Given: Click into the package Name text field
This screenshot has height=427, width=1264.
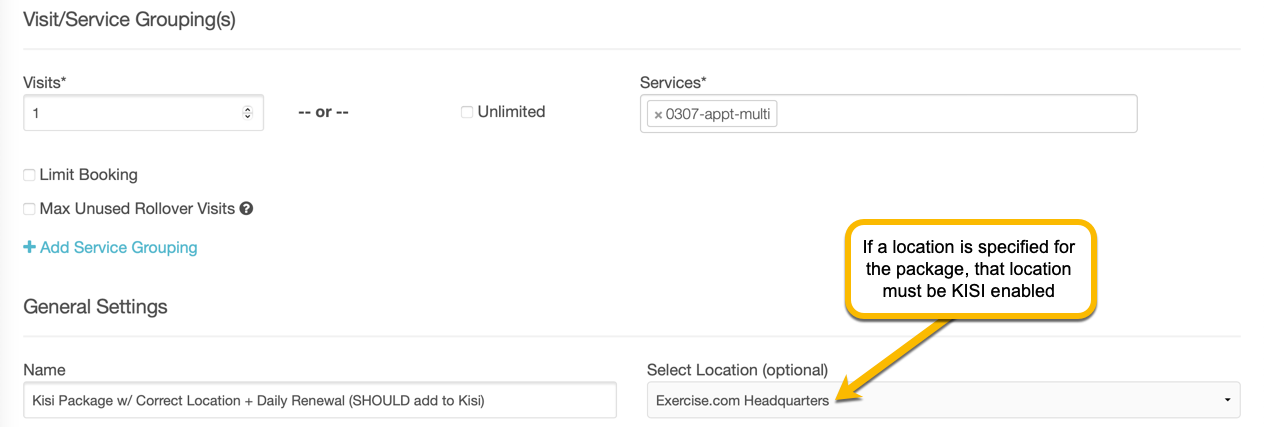Looking at the screenshot, I should (320, 400).
